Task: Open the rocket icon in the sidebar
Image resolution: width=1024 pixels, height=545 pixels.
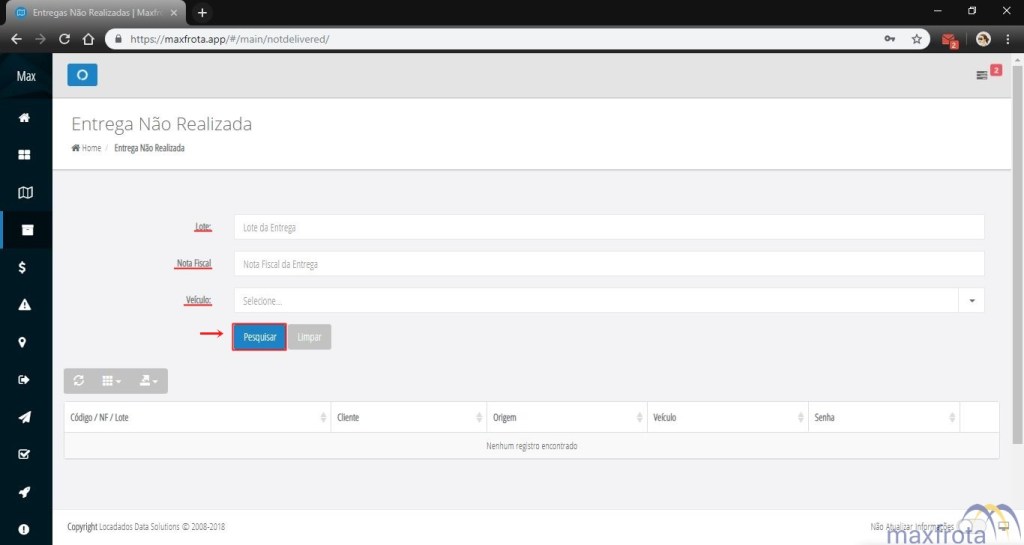Action: [25, 492]
